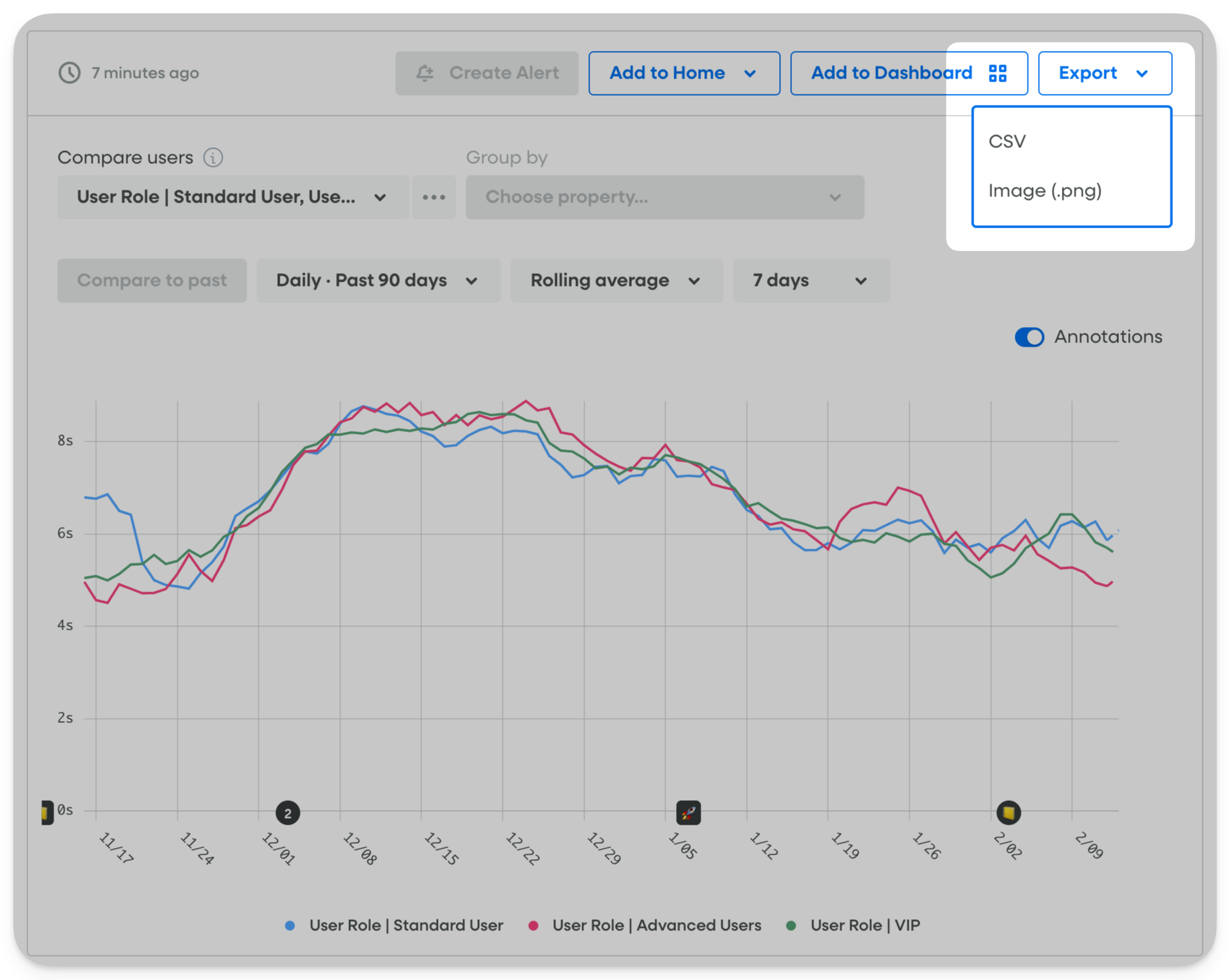Toggle the Annotations switch off
This screenshot has width=1230, height=980.
(x=1029, y=337)
